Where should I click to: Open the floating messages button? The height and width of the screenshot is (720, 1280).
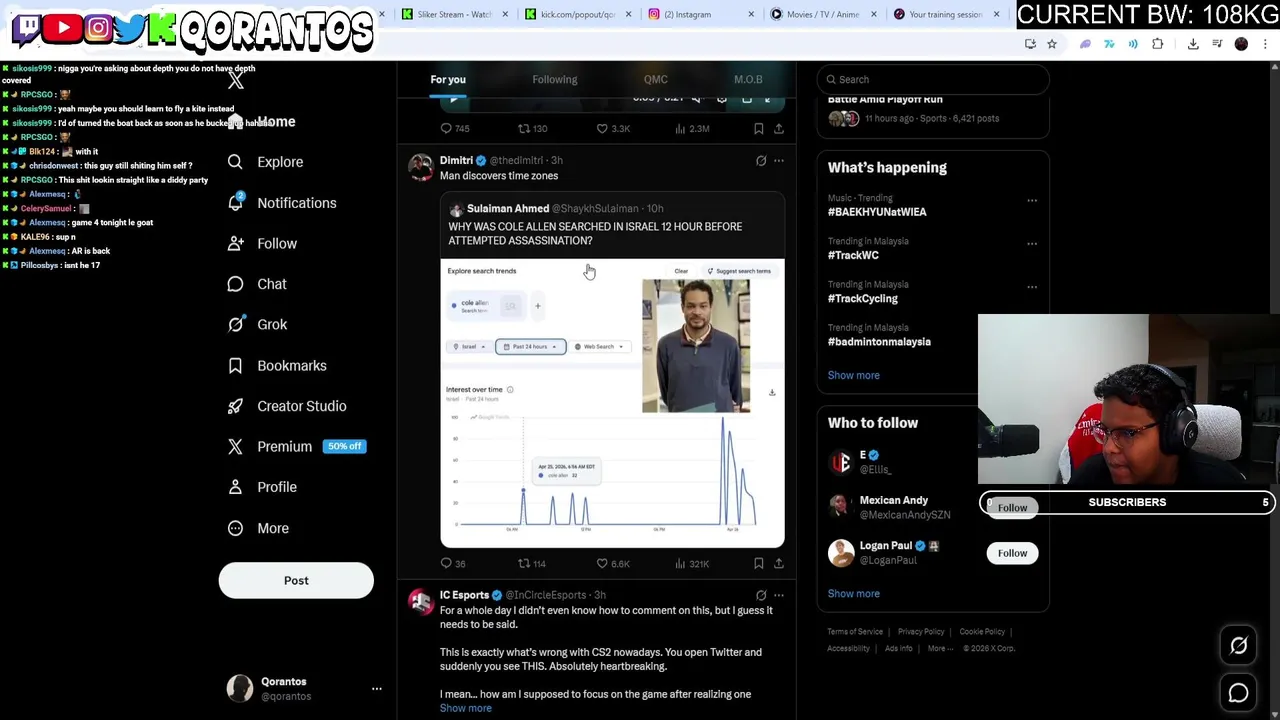[x=1238, y=693]
